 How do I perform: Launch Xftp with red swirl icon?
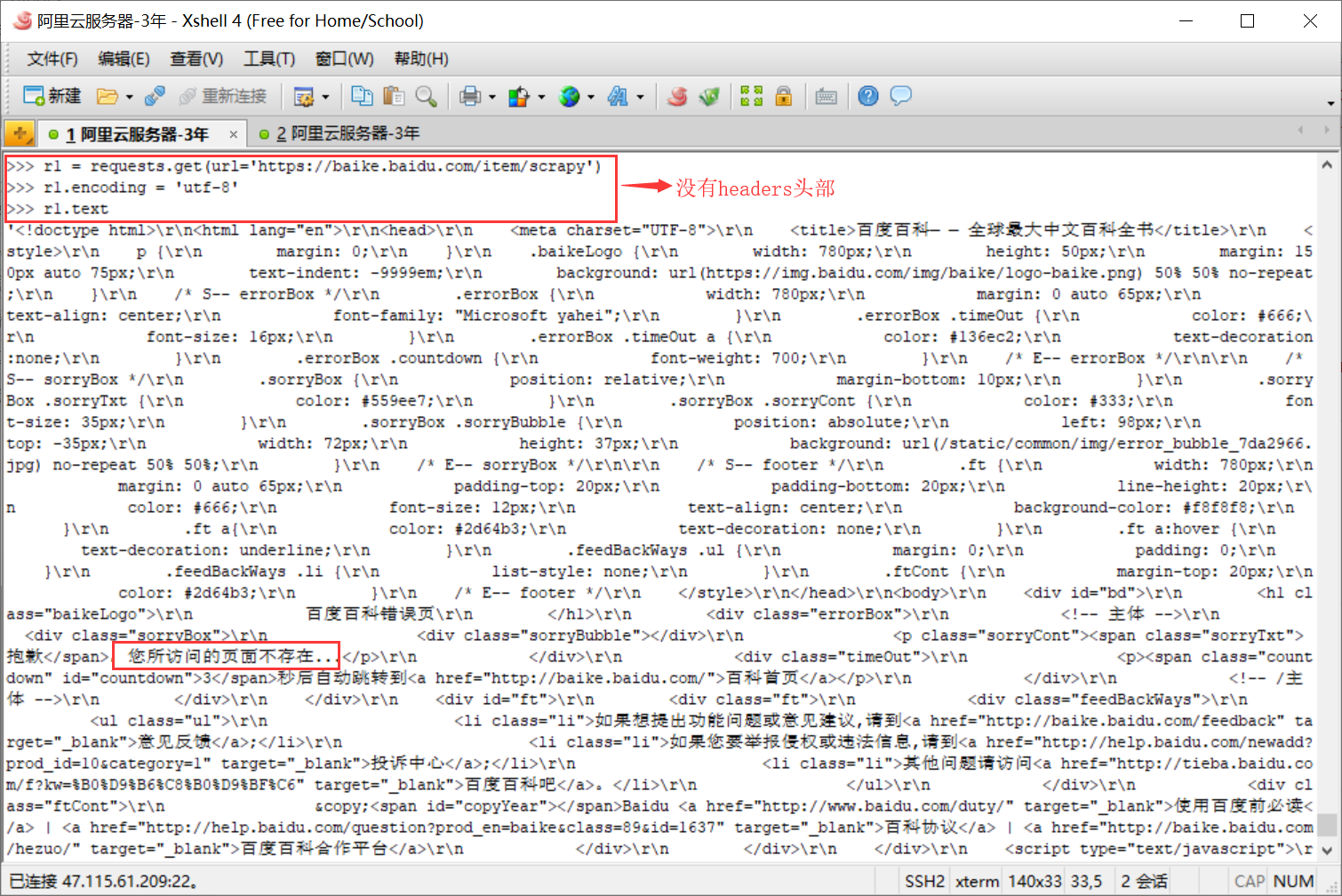[677, 96]
